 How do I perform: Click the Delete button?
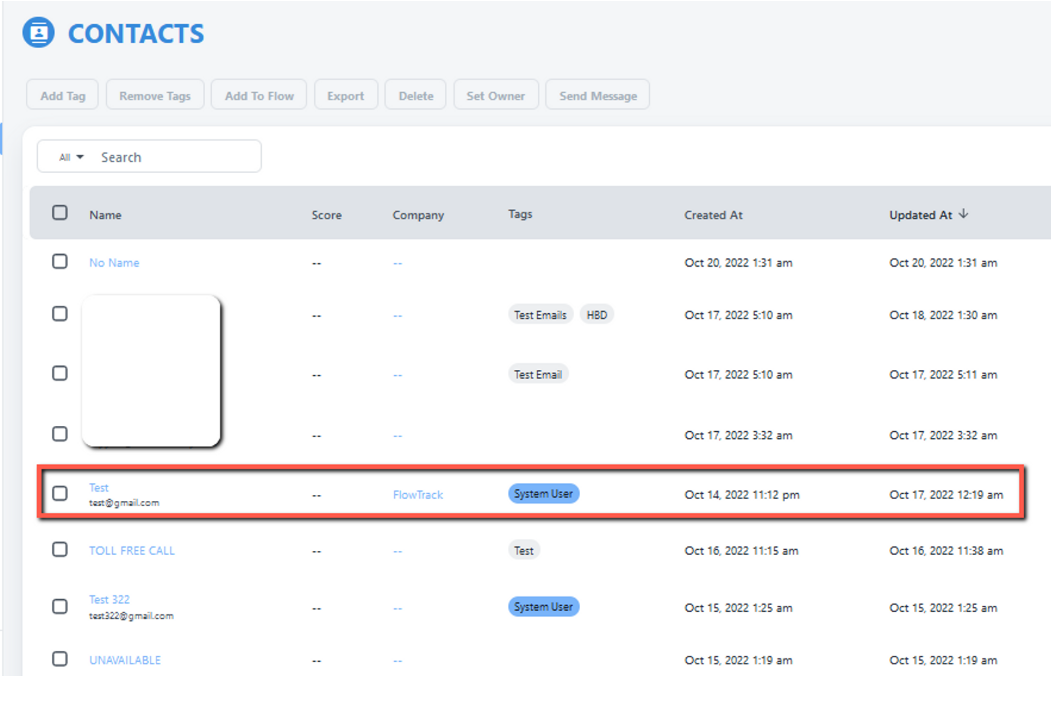(415, 94)
